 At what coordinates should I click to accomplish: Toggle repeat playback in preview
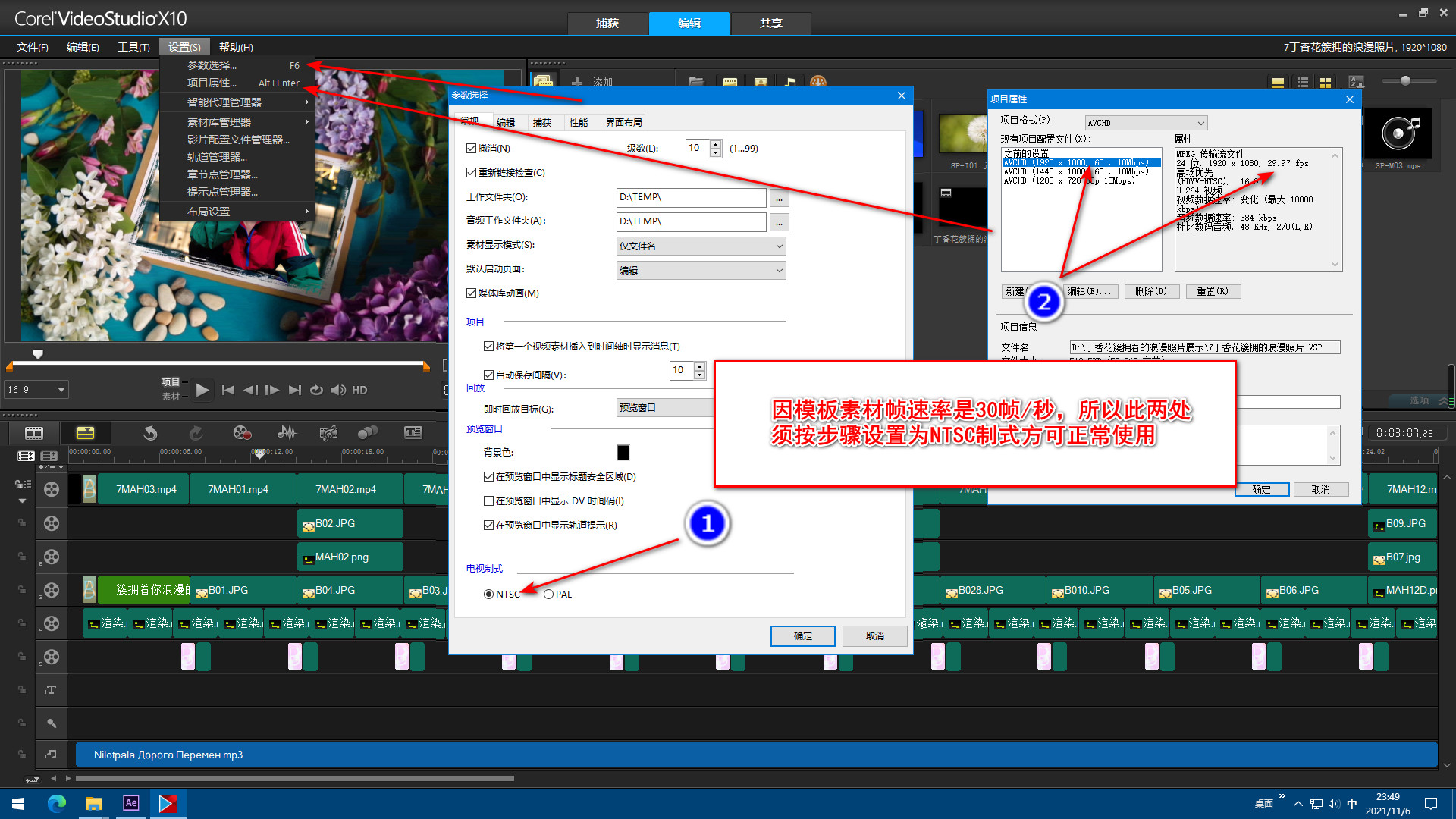coord(316,390)
